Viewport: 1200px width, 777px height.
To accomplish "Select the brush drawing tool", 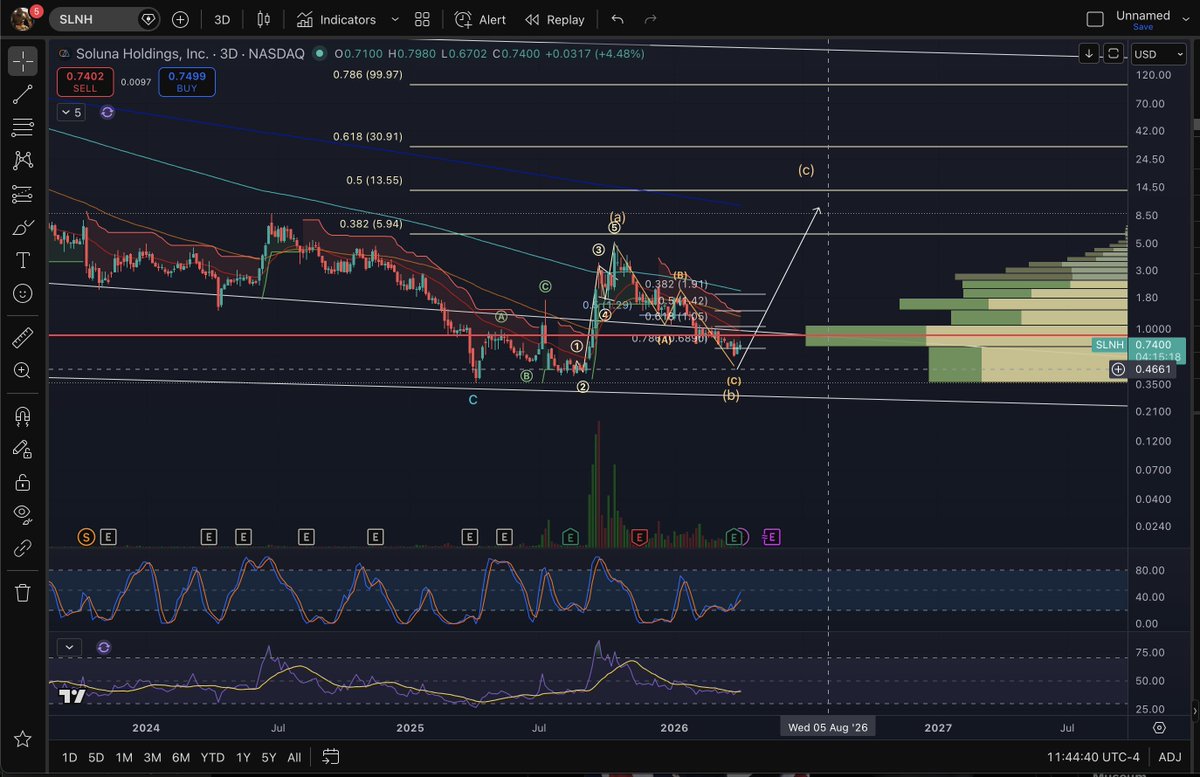I will [x=23, y=227].
